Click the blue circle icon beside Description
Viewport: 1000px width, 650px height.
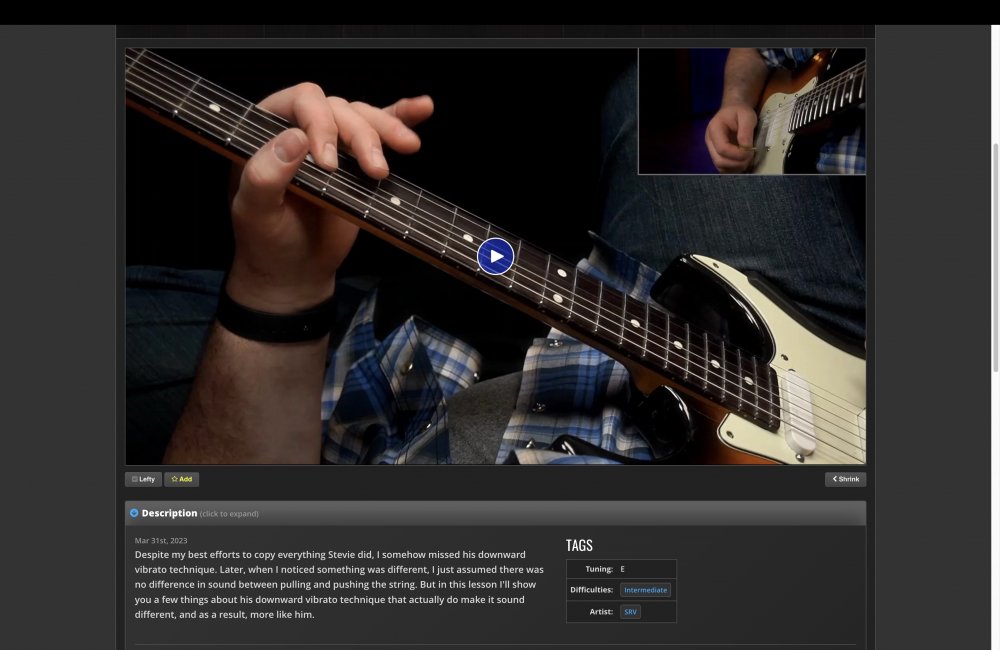click(x=134, y=513)
